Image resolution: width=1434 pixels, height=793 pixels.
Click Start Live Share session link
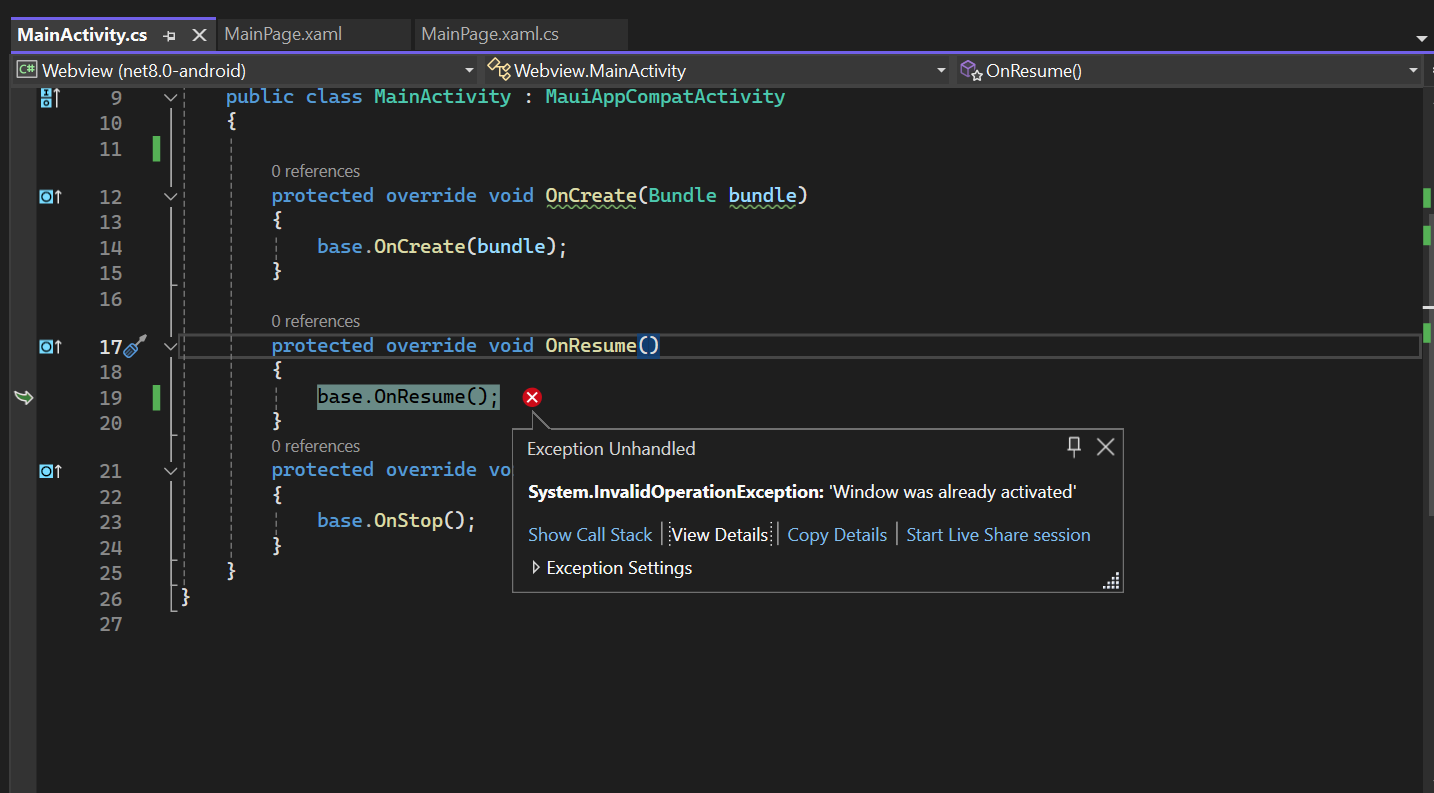(998, 535)
